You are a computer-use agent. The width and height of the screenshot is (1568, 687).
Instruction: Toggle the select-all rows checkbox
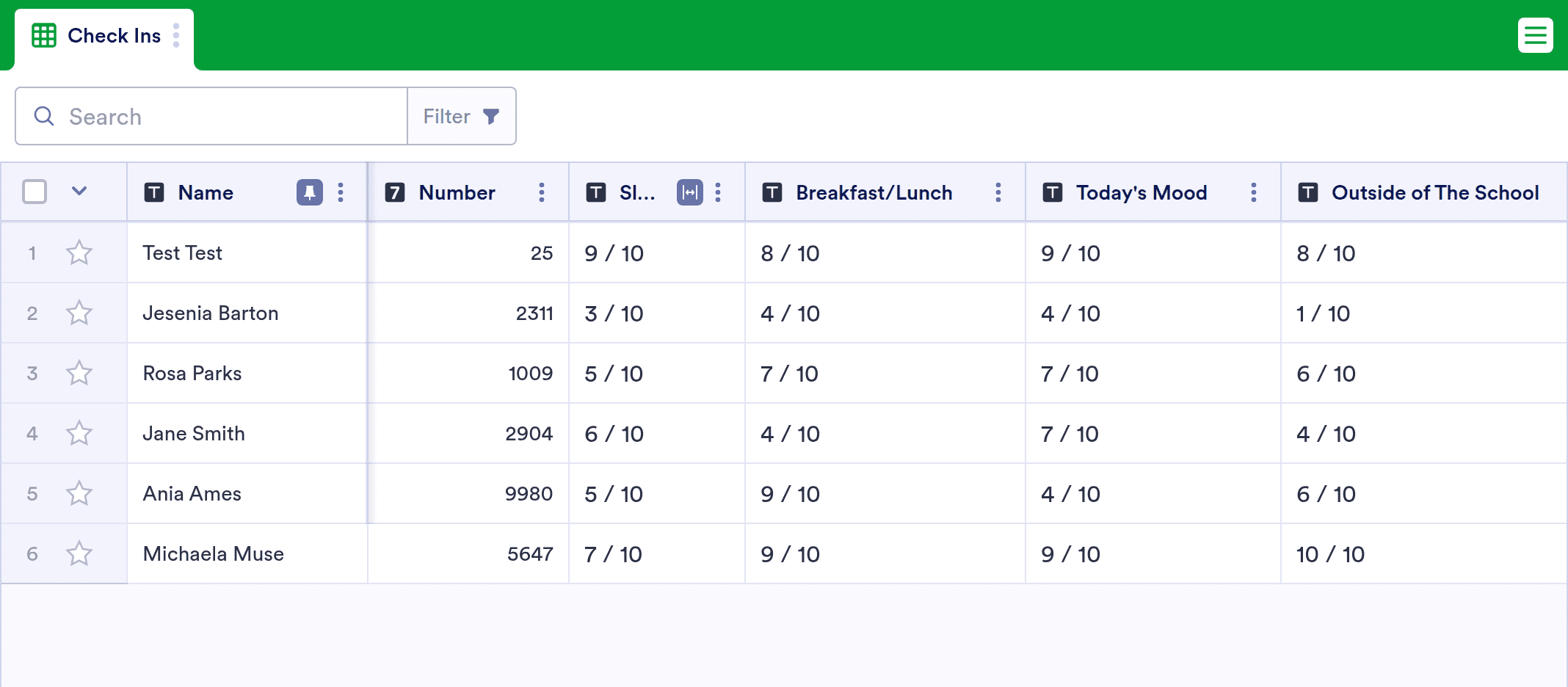tap(35, 192)
